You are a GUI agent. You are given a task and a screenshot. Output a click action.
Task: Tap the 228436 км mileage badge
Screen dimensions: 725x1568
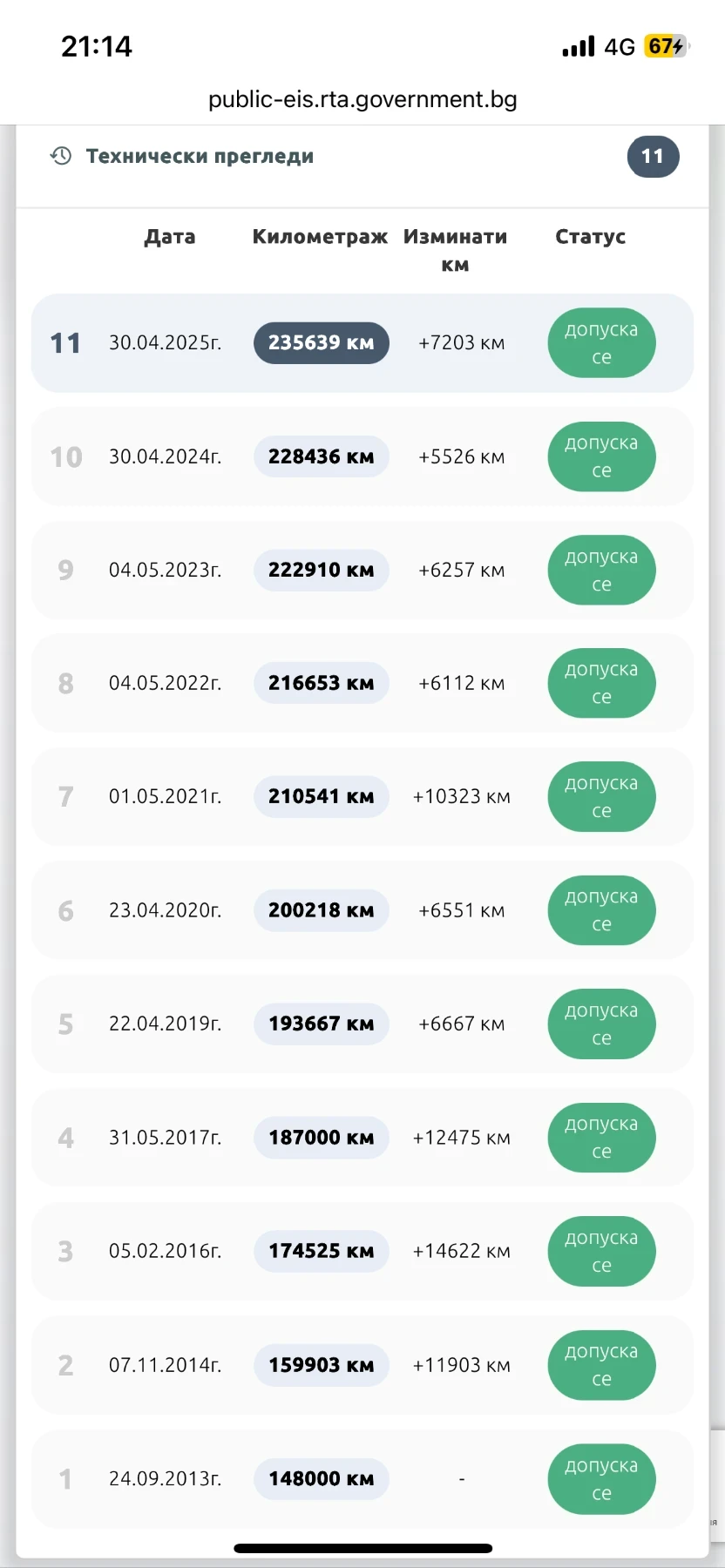(x=321, y=456)
